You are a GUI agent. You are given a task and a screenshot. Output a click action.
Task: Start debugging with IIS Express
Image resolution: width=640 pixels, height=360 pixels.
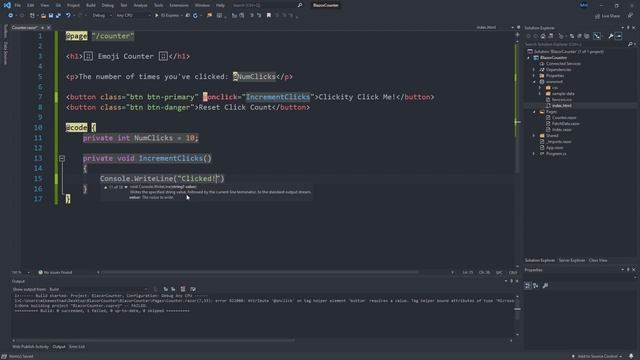point(168,16)
